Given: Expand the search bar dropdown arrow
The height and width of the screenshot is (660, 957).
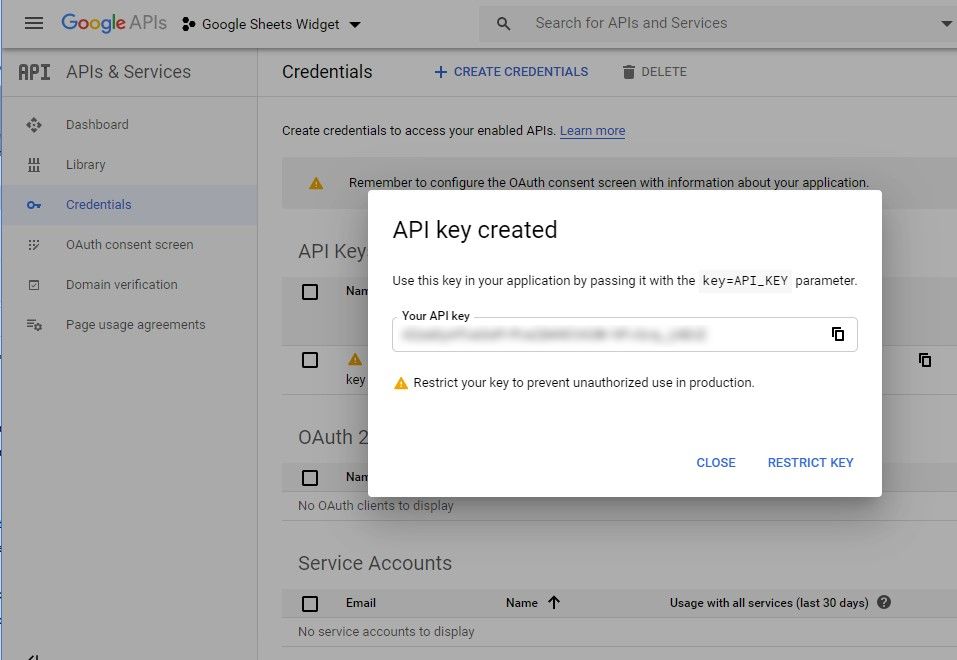Looking at the screenshot, I should (x=946, y=24).
